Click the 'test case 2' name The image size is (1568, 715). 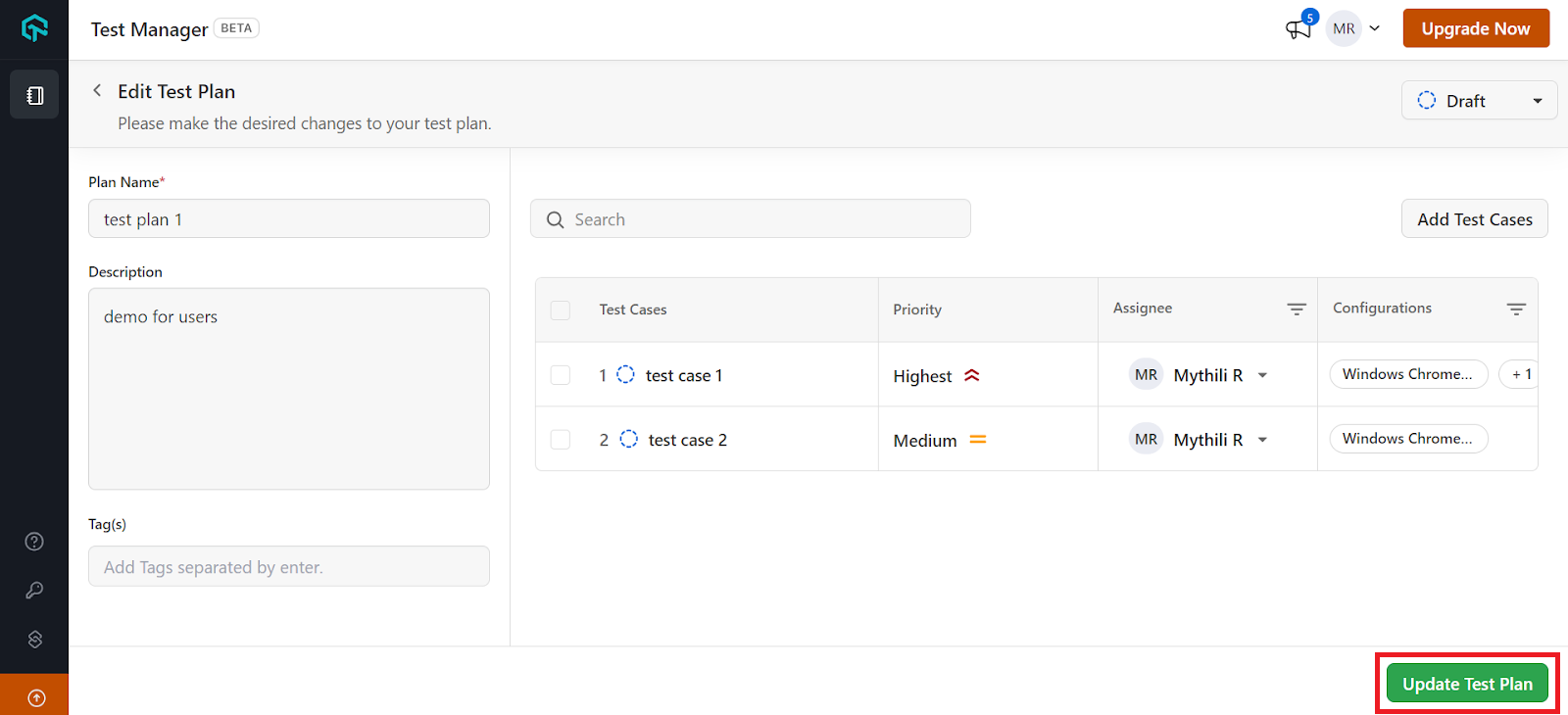click(688, 440)
